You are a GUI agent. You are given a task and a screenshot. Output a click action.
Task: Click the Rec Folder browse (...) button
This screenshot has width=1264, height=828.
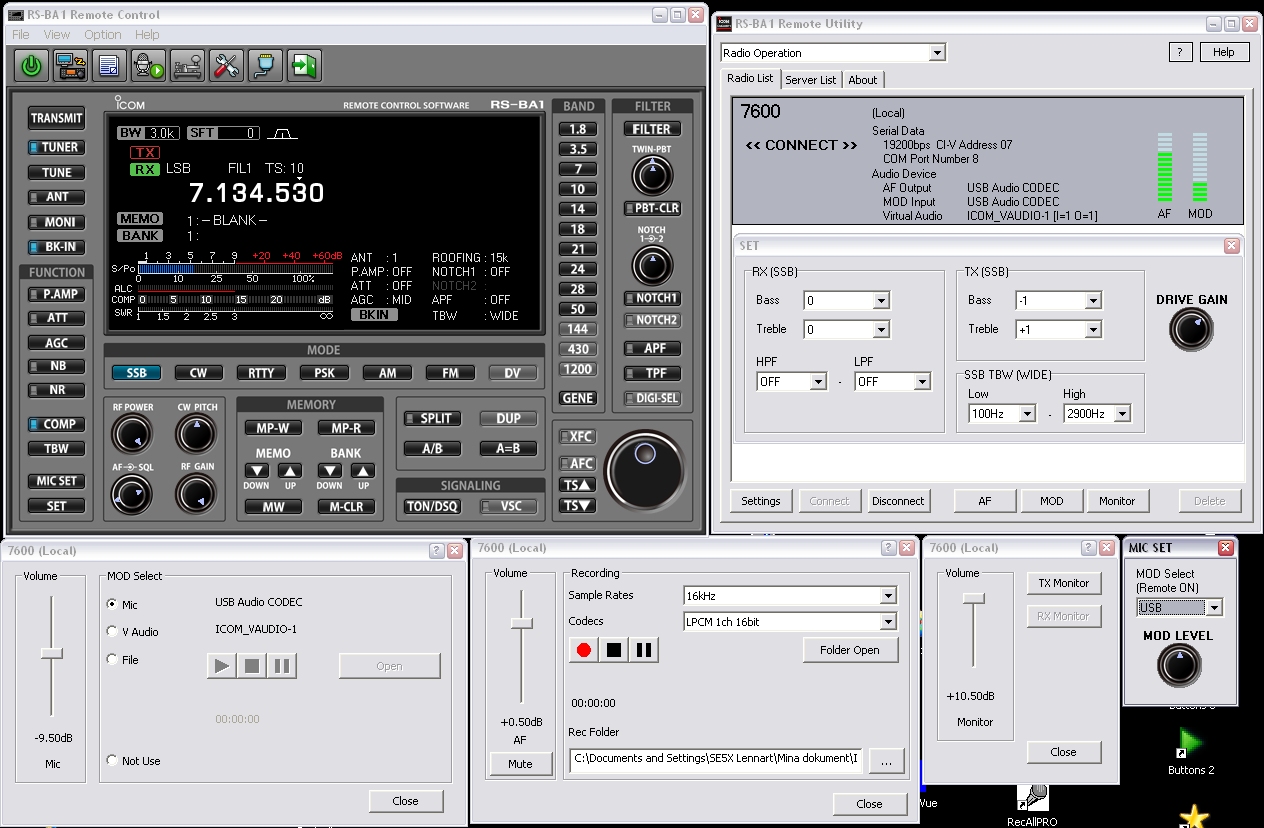pyautogui.click(x=885, y=760)
